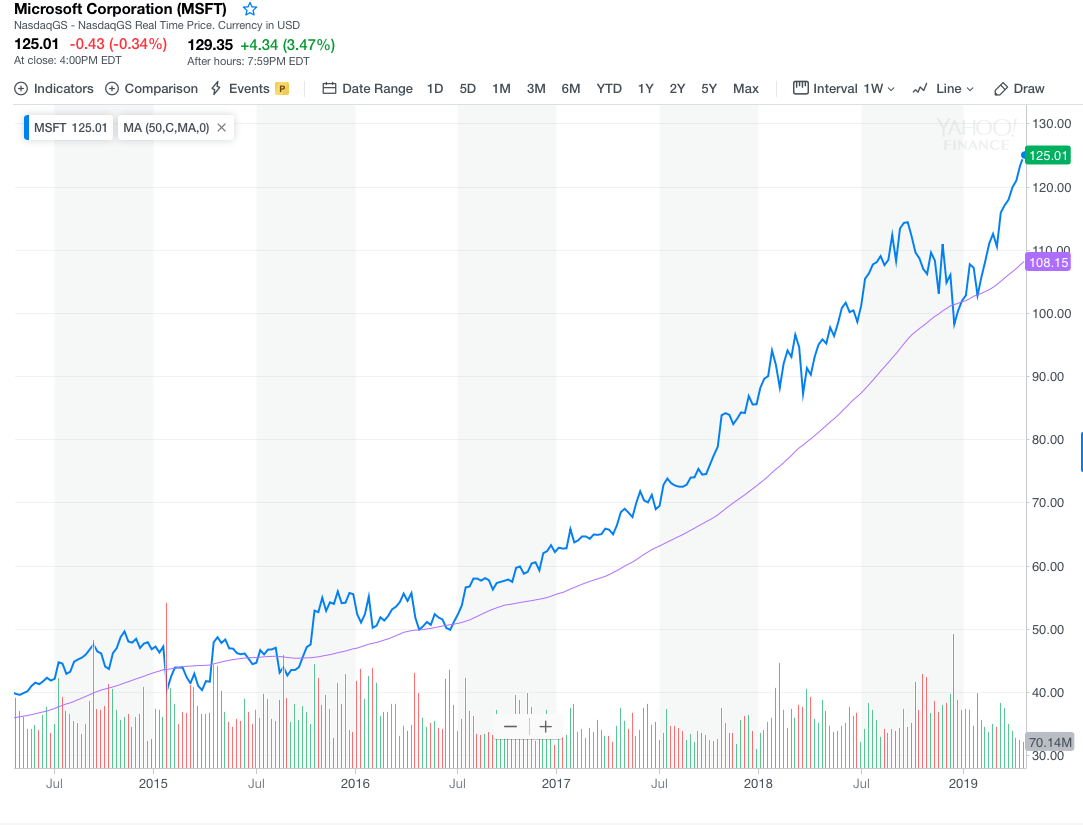Select the Max date range
Screen dimensions: 1083x825
[746, 88]
